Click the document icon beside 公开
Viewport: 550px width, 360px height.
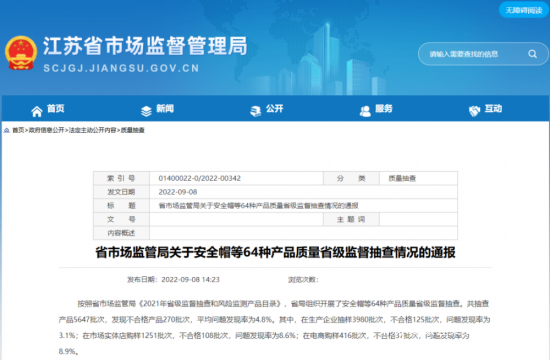pos(256,111)
